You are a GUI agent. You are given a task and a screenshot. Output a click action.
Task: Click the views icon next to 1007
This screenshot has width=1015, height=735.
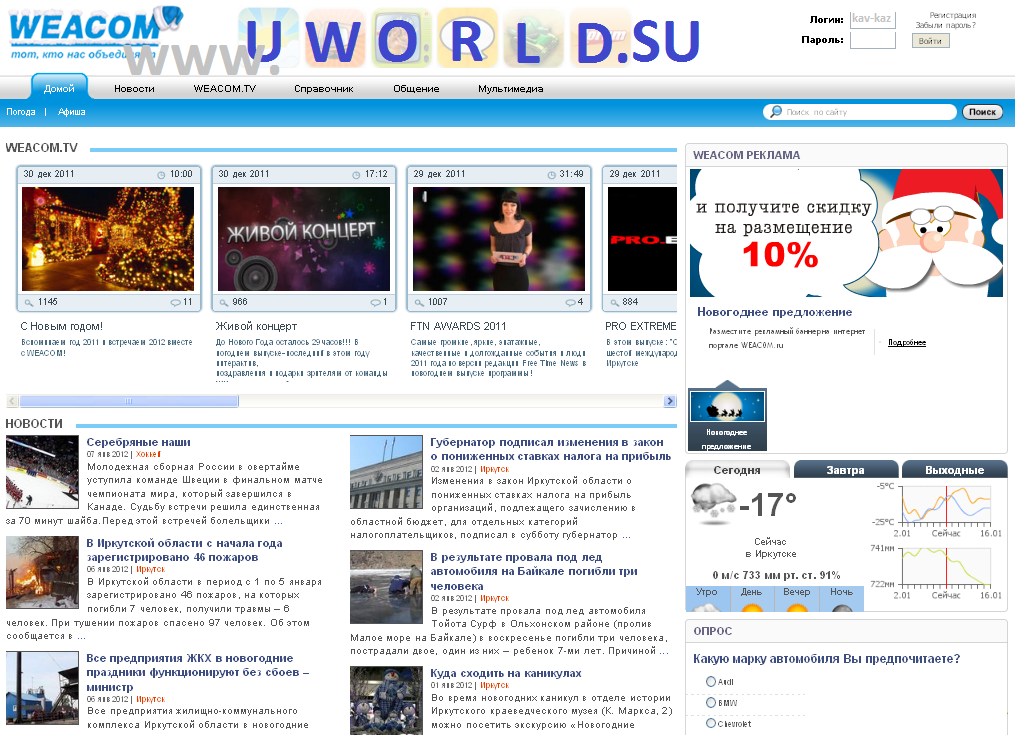point(419,302)
